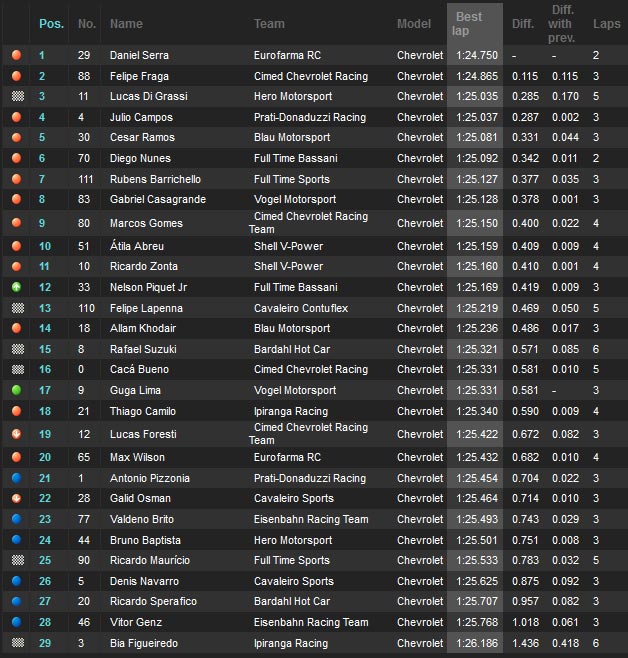Select driver name Rubens Barrichello
Screen dimensions: 628x658
[155, 179]
